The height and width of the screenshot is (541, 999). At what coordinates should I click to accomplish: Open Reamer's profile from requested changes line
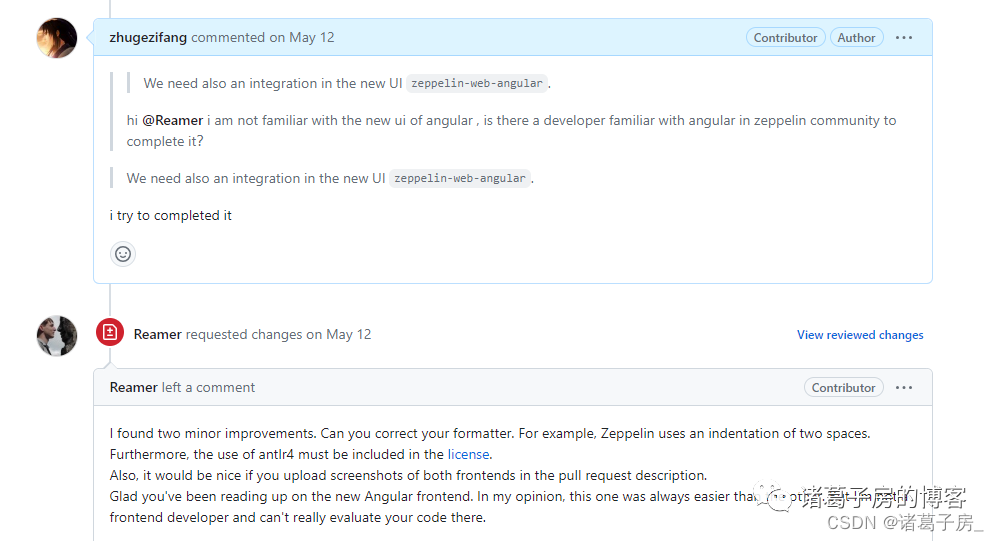[x=157, y=334]
